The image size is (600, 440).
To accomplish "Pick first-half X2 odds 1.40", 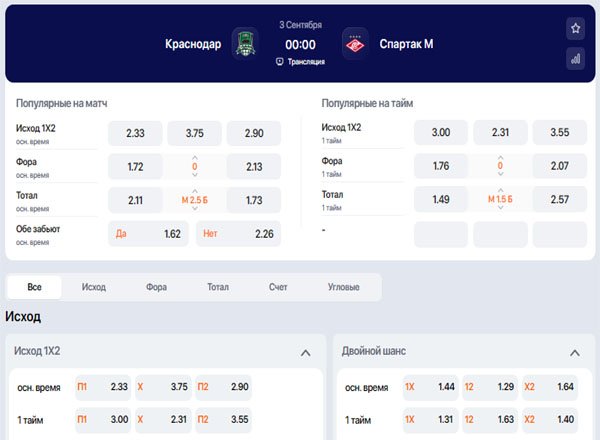I will click(x=550, y=420).
